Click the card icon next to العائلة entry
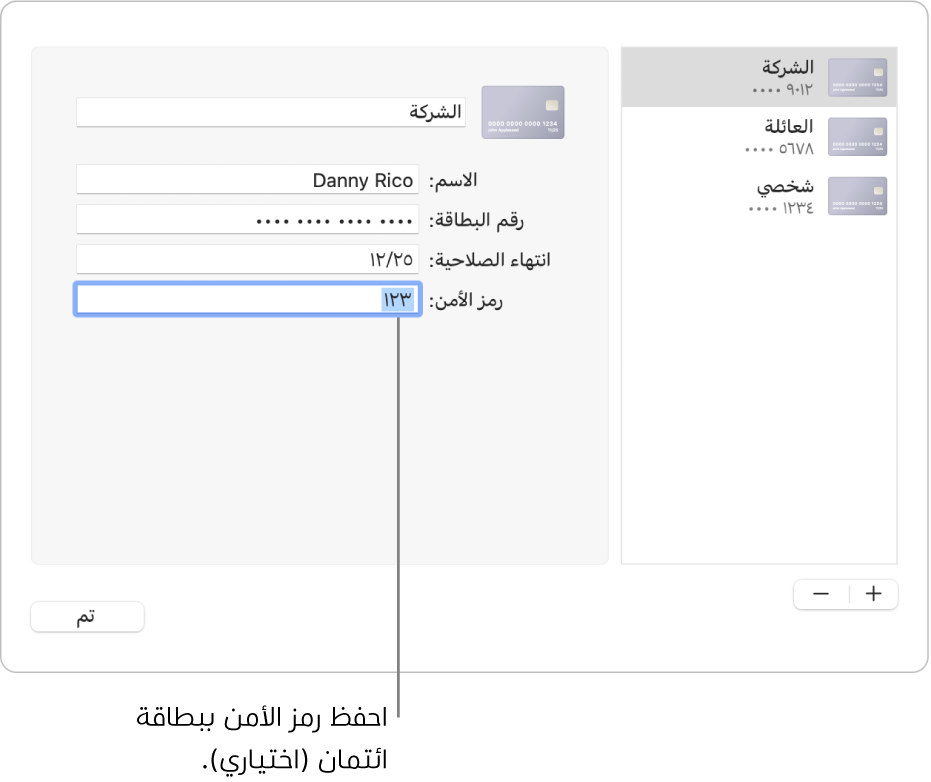This screenshot has height=782, width=931. (858, 136)
